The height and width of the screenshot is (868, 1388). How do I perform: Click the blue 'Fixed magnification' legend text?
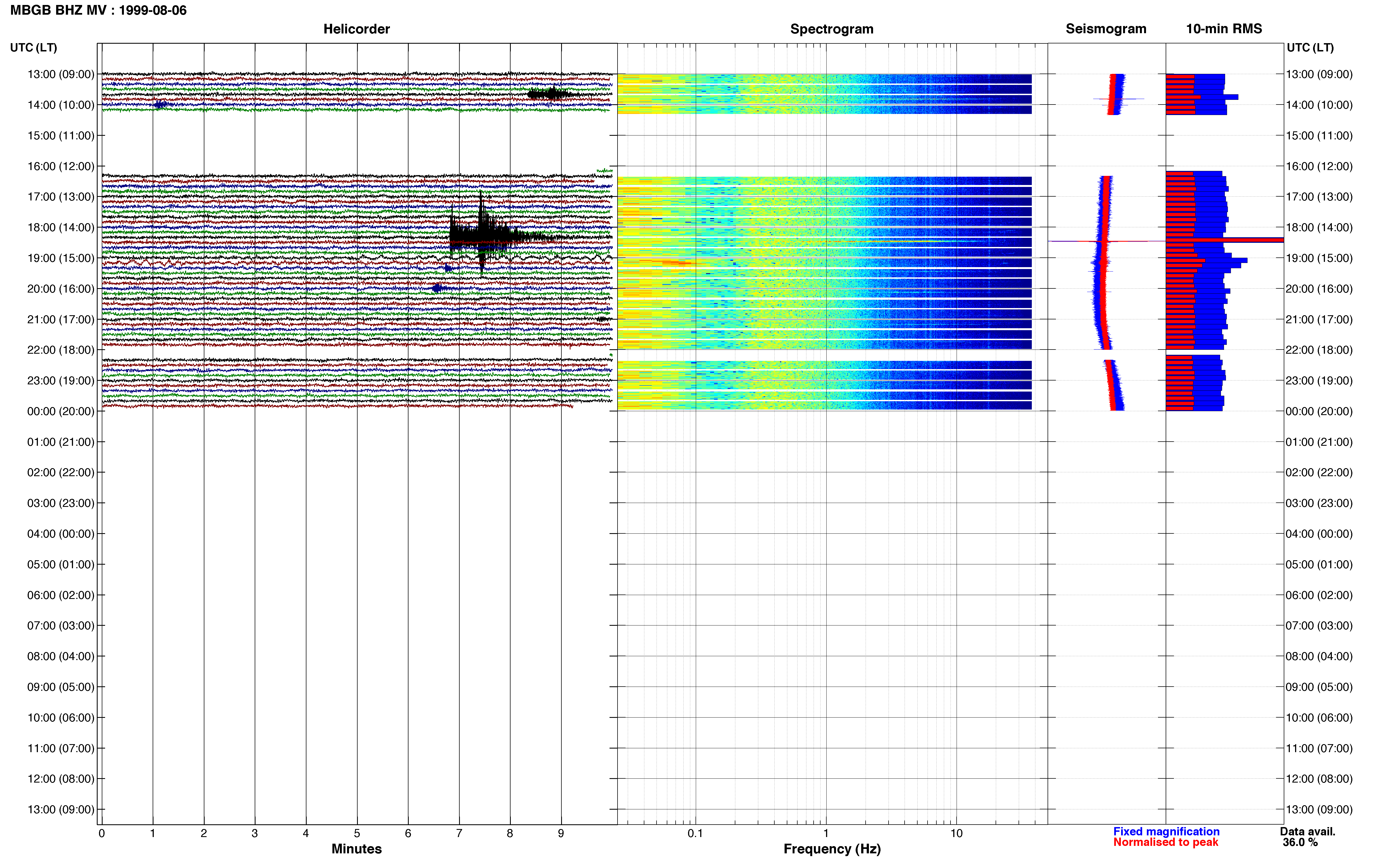click(x=1166, y=831)
